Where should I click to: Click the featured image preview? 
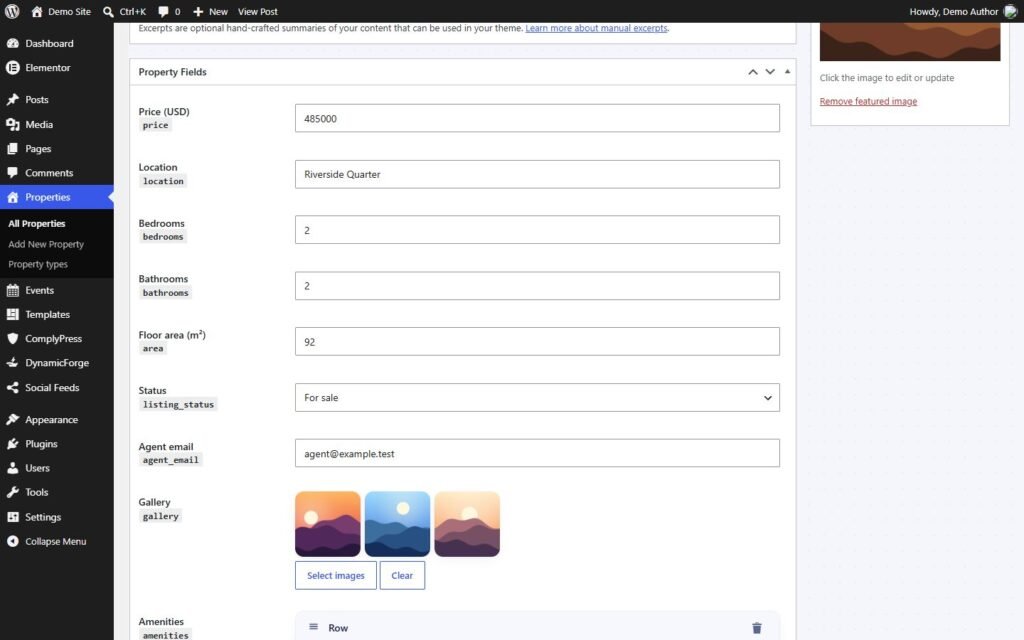[910, 42]
